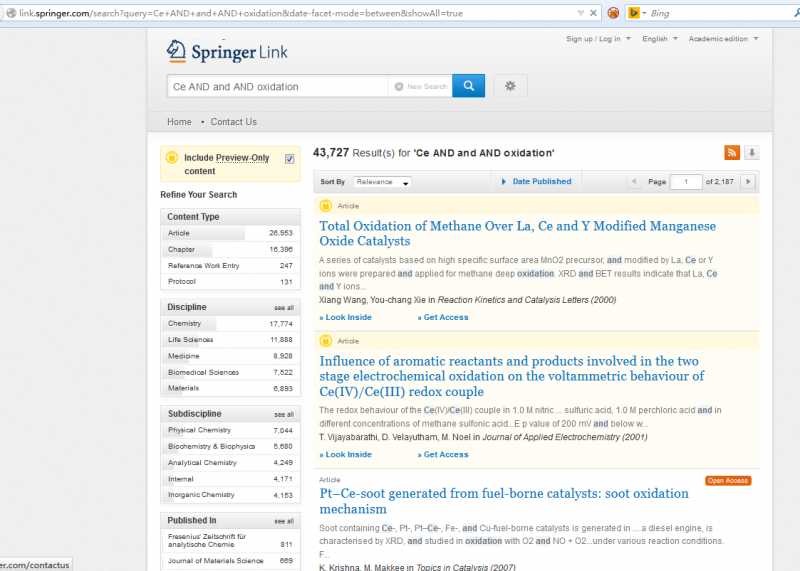Filter by Medicine discipline

tap(230, 356)
